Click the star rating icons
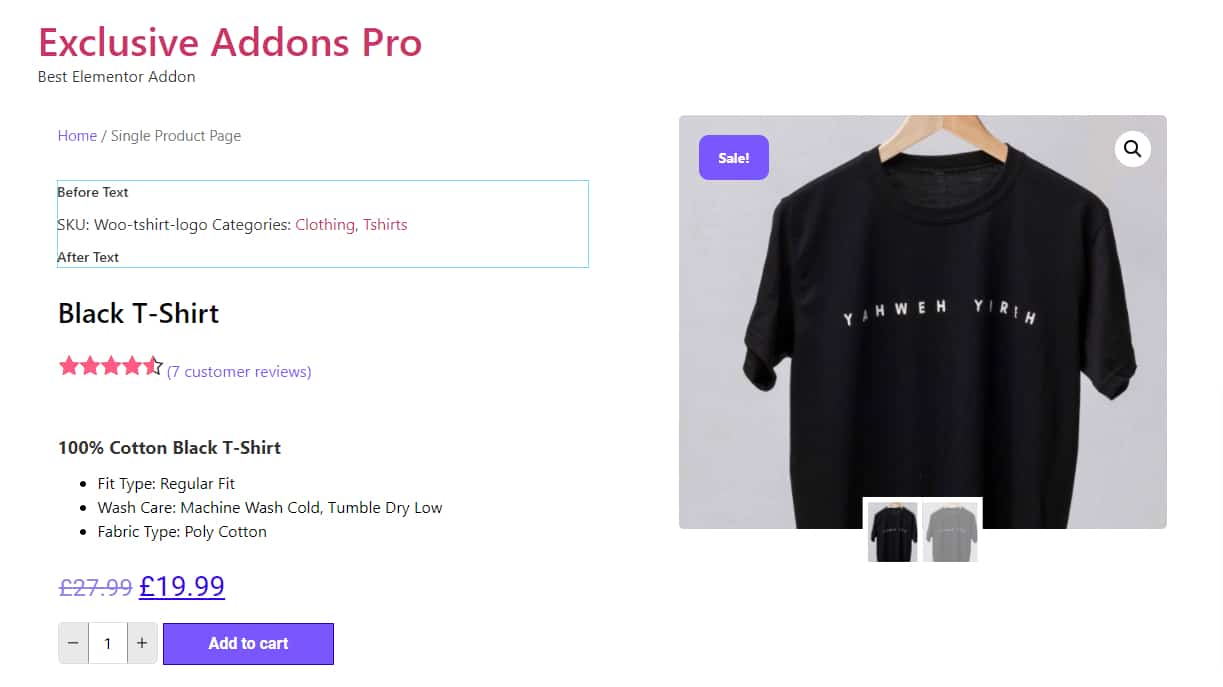 111,366
